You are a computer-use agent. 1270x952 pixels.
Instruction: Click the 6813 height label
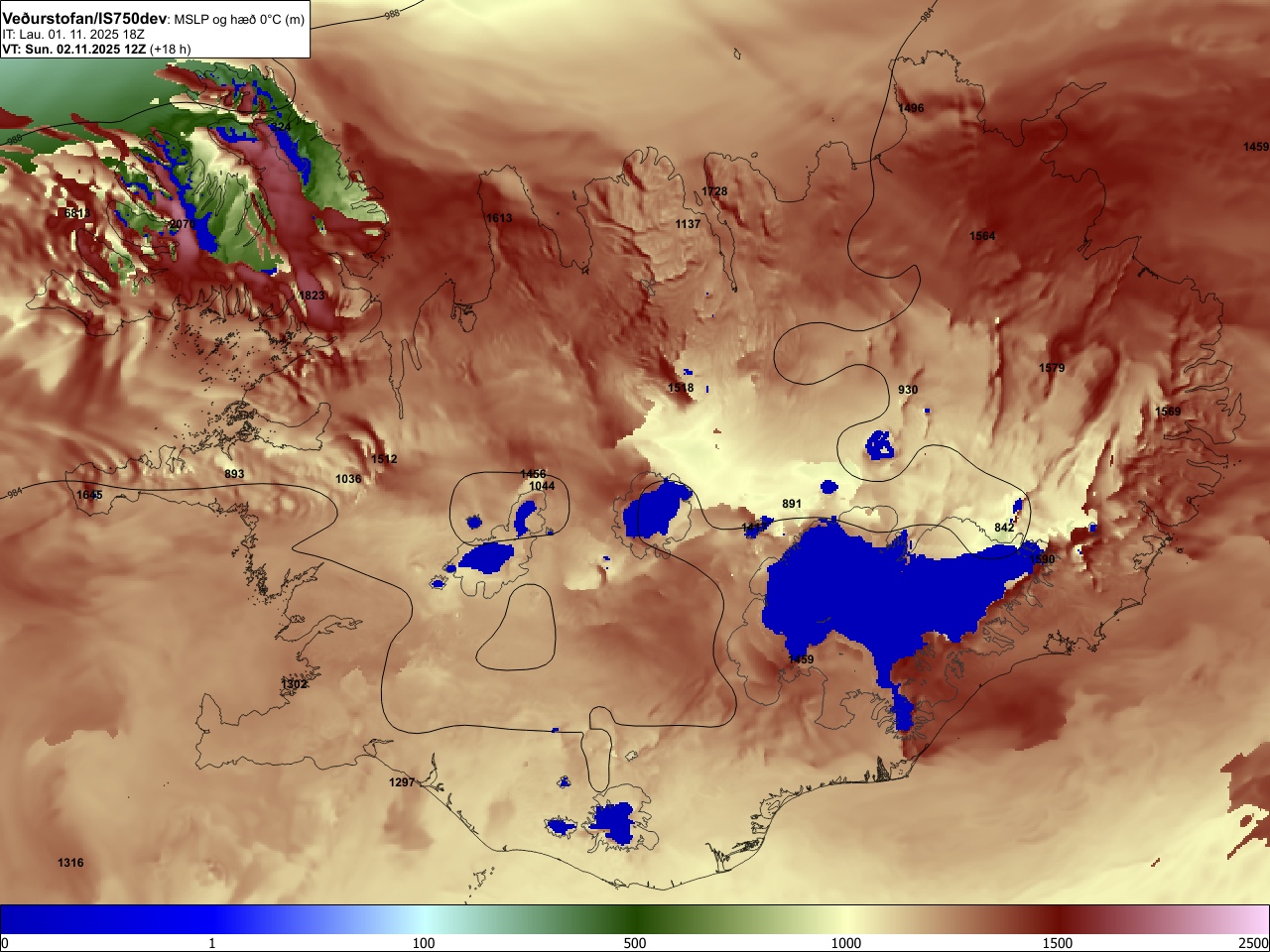(76, 213)
